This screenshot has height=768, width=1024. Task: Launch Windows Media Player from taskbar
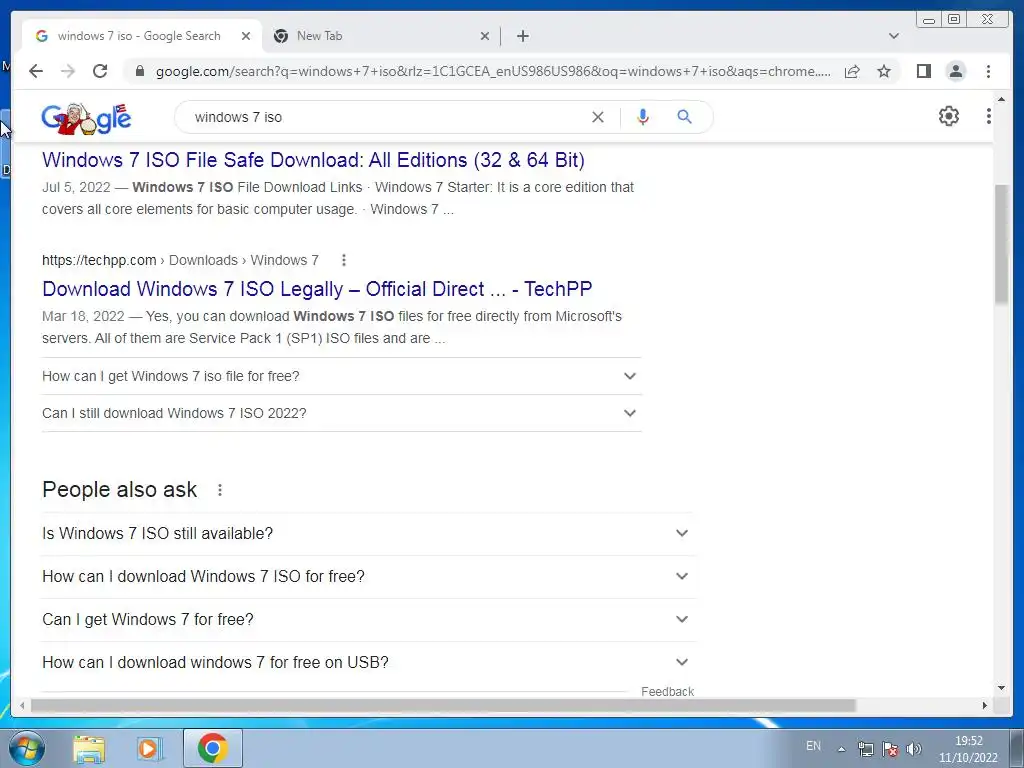click(x=149, y=748)
